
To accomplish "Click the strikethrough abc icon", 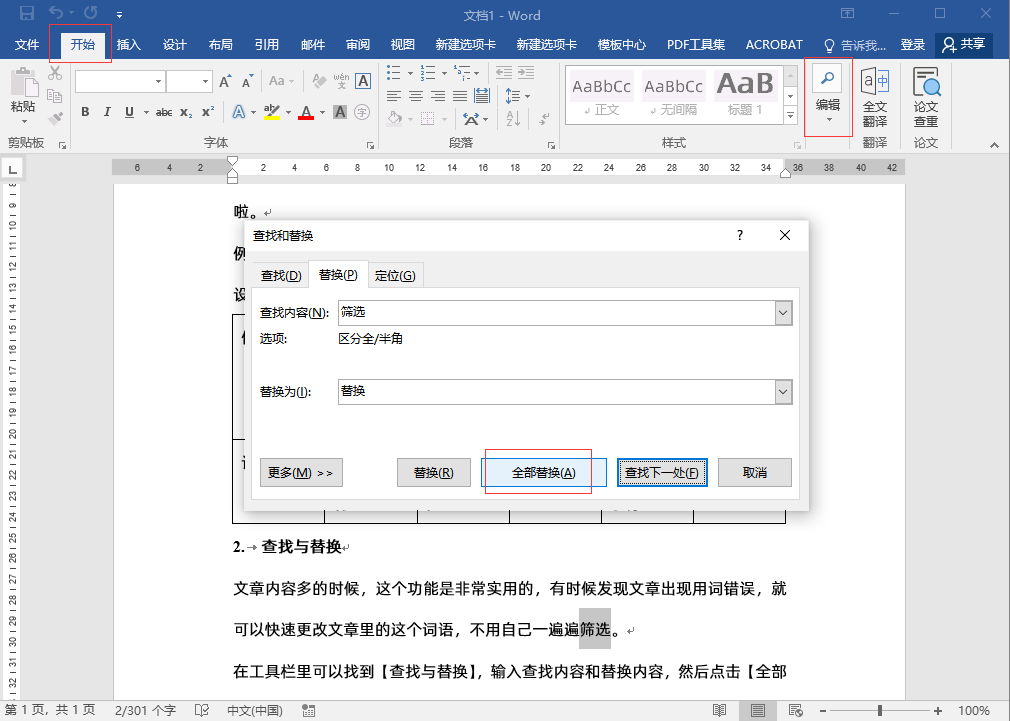I will [x=164, y=112].
